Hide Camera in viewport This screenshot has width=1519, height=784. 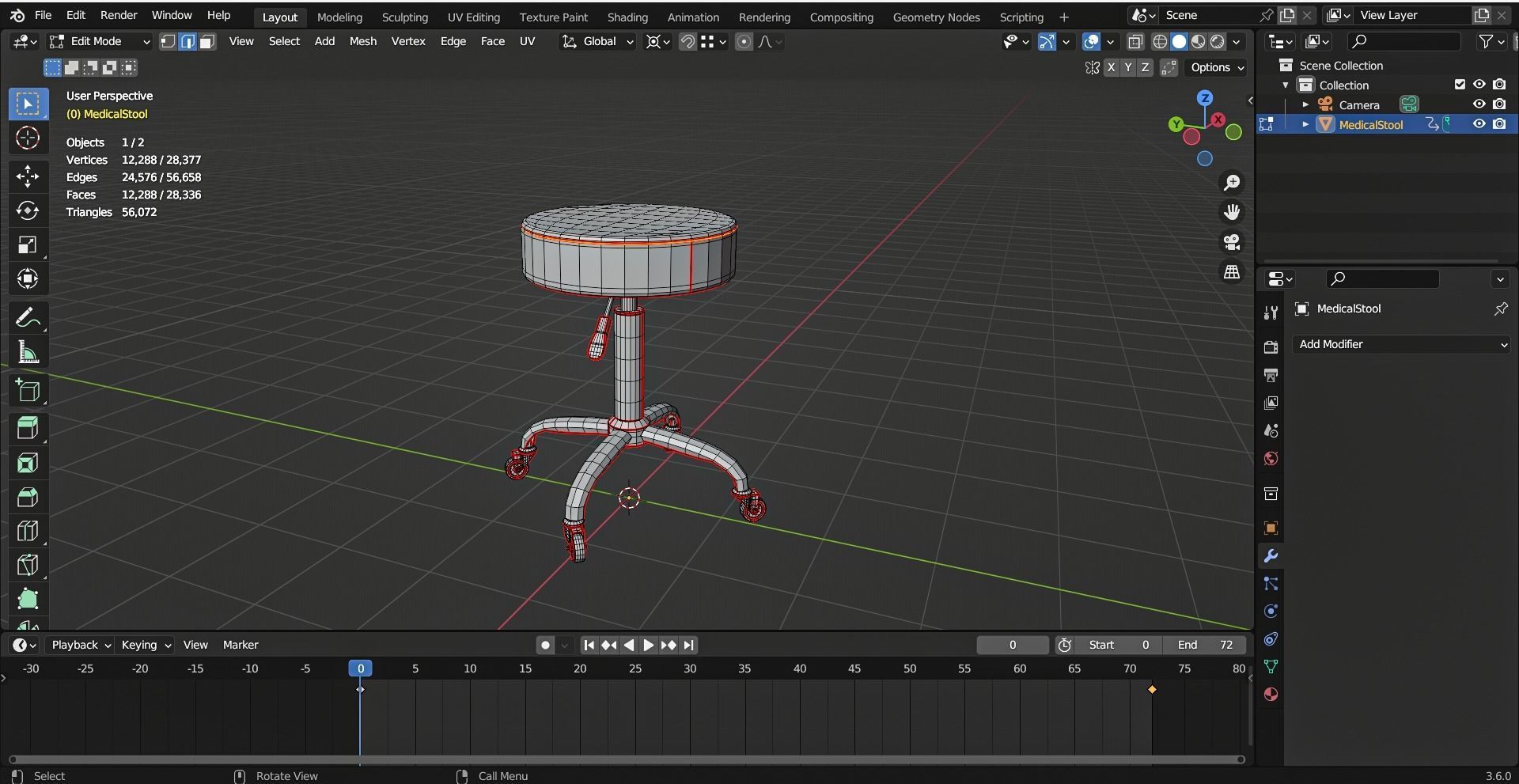(1479, 104)
